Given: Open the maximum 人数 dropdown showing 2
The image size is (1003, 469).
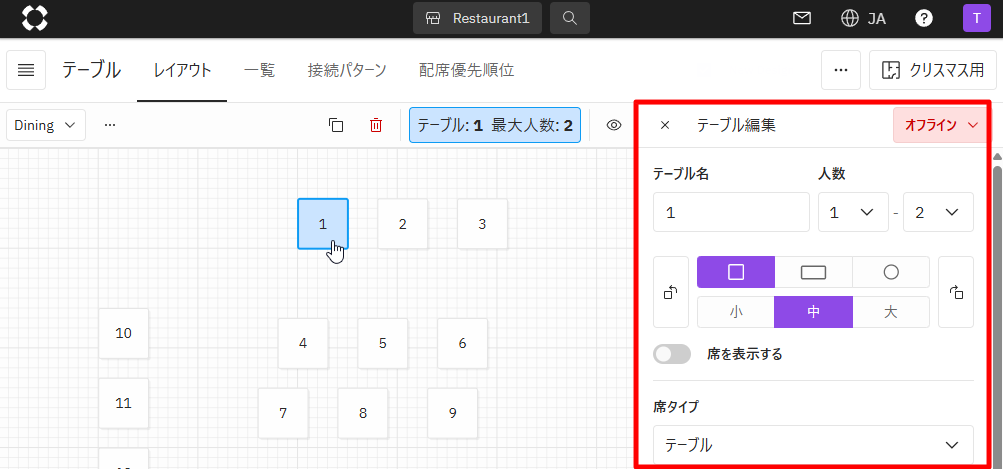Looking at the screenshot, I should coord(938,212).
